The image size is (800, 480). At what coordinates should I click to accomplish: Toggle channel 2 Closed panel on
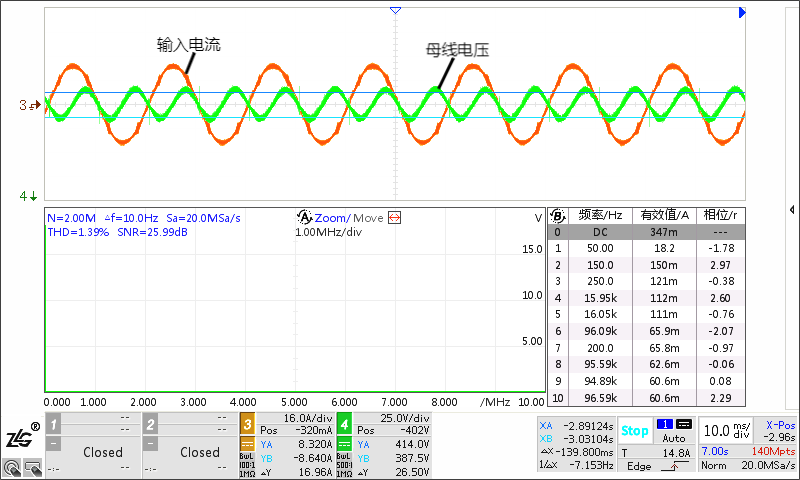[x=199, y=452]
